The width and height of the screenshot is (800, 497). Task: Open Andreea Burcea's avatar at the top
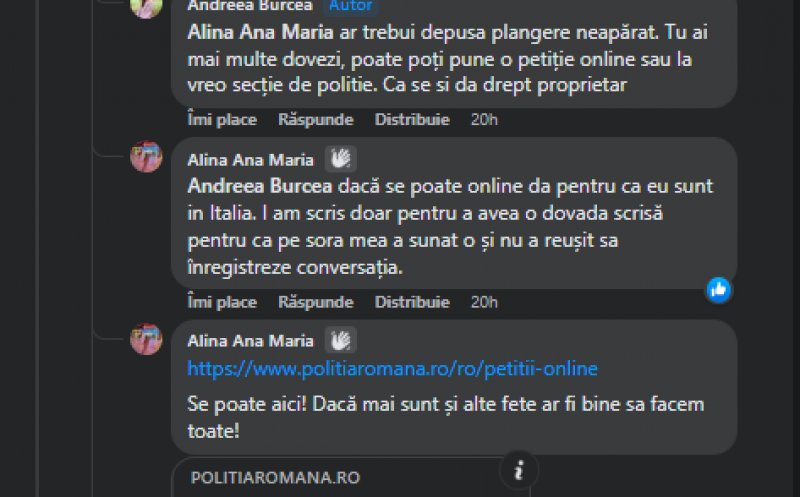click(x=146, y=5)
